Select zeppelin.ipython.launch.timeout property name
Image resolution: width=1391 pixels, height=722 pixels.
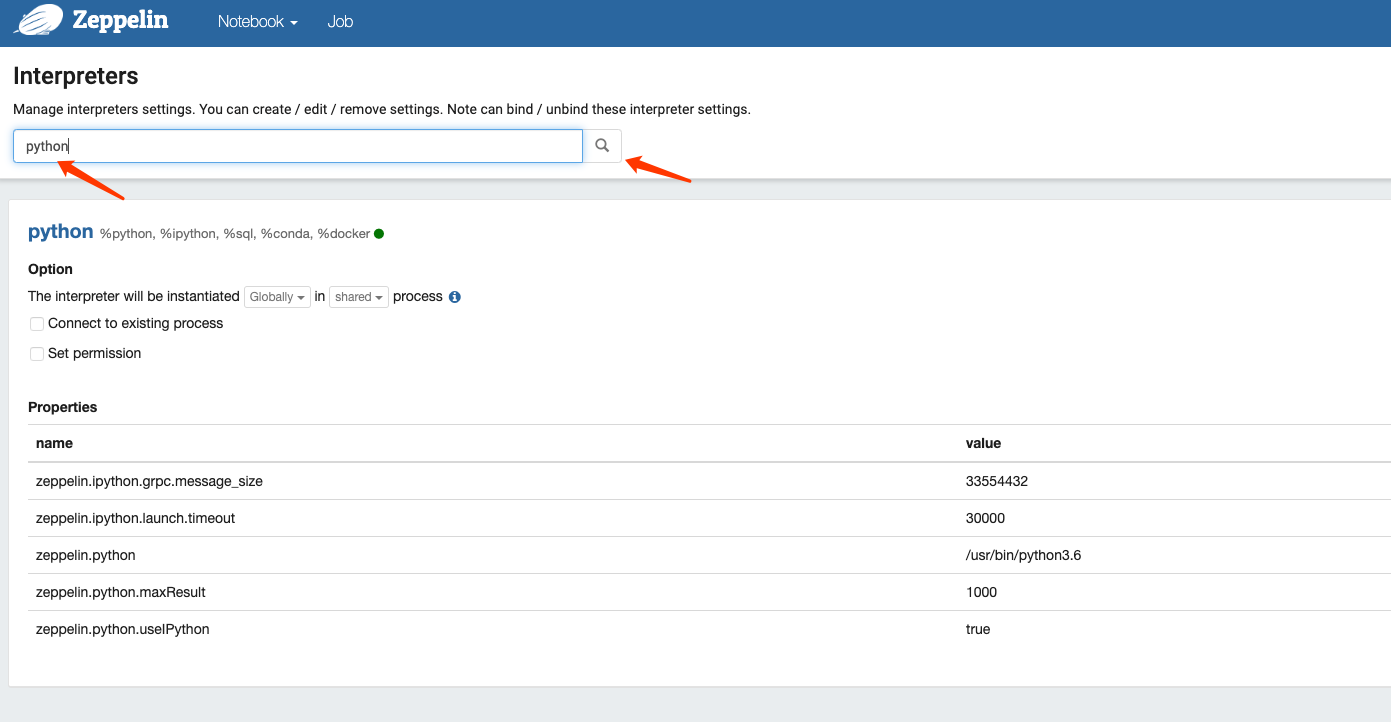pos(135,518)
